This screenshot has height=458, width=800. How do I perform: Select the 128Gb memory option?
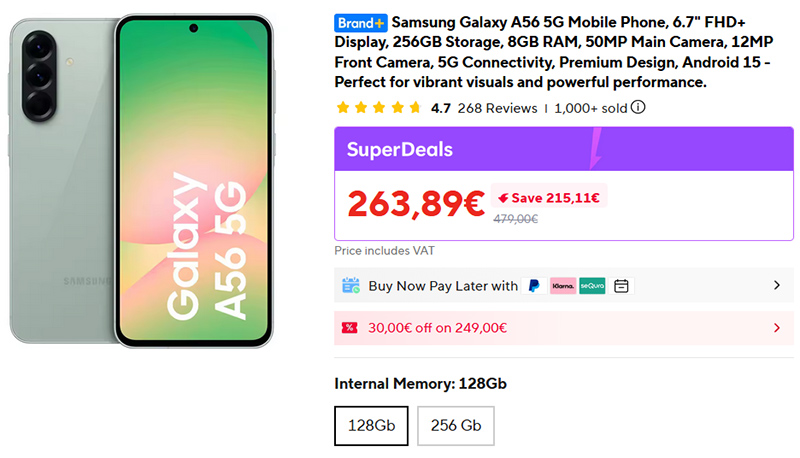(371, 425)
